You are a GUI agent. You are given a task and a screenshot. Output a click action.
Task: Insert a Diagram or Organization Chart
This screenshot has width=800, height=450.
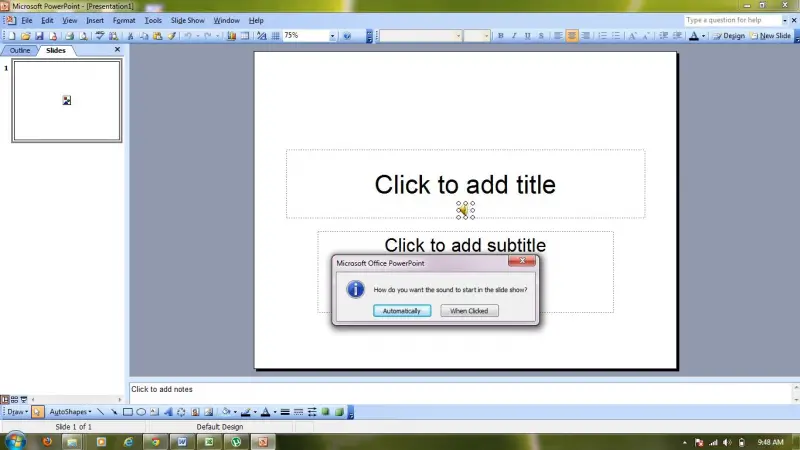(181, 412)
